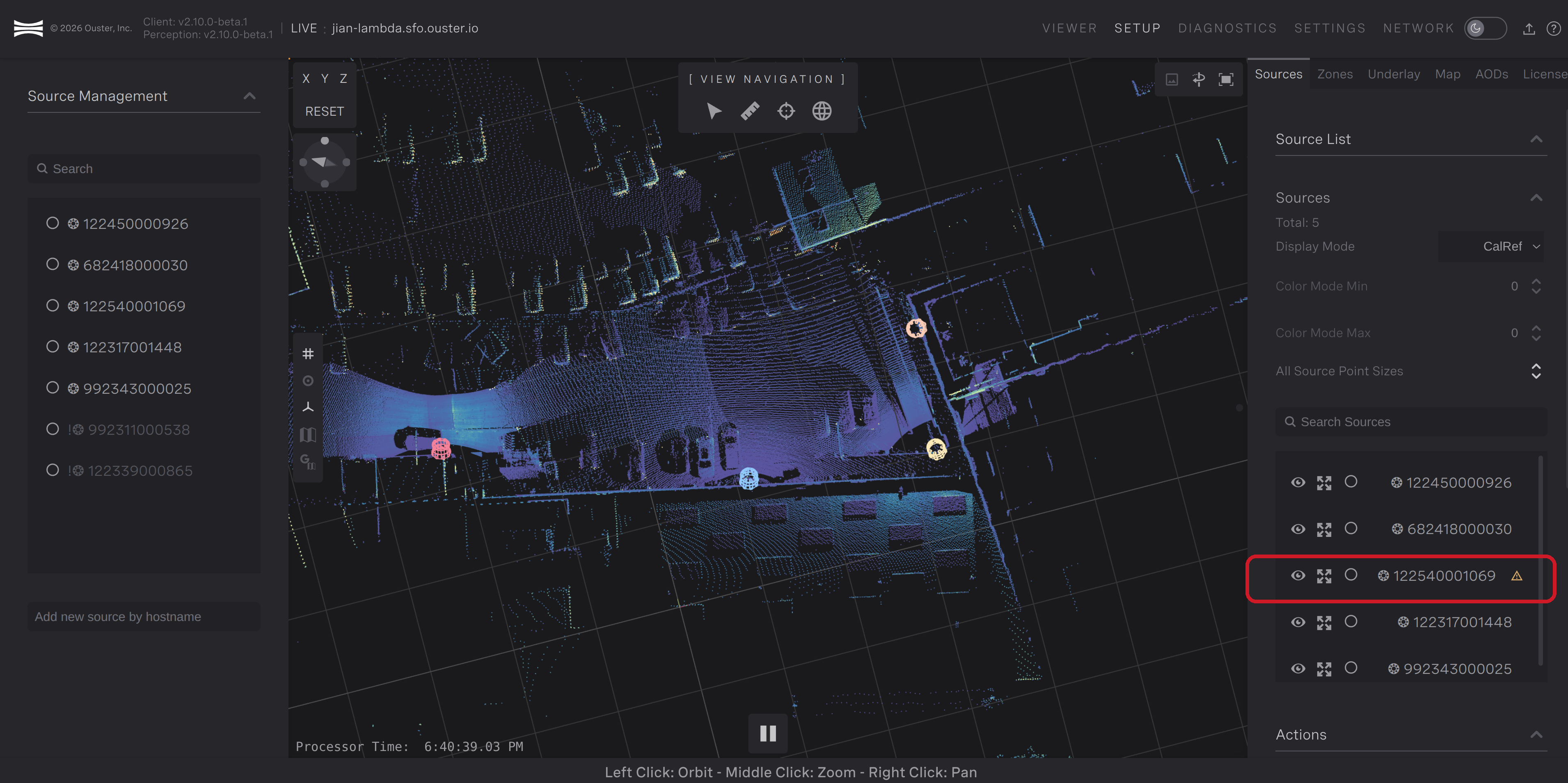Viewport: 1568px width, 783px height.
Task: Collapse the Sources subsection
Action: tap(1536, 198)
